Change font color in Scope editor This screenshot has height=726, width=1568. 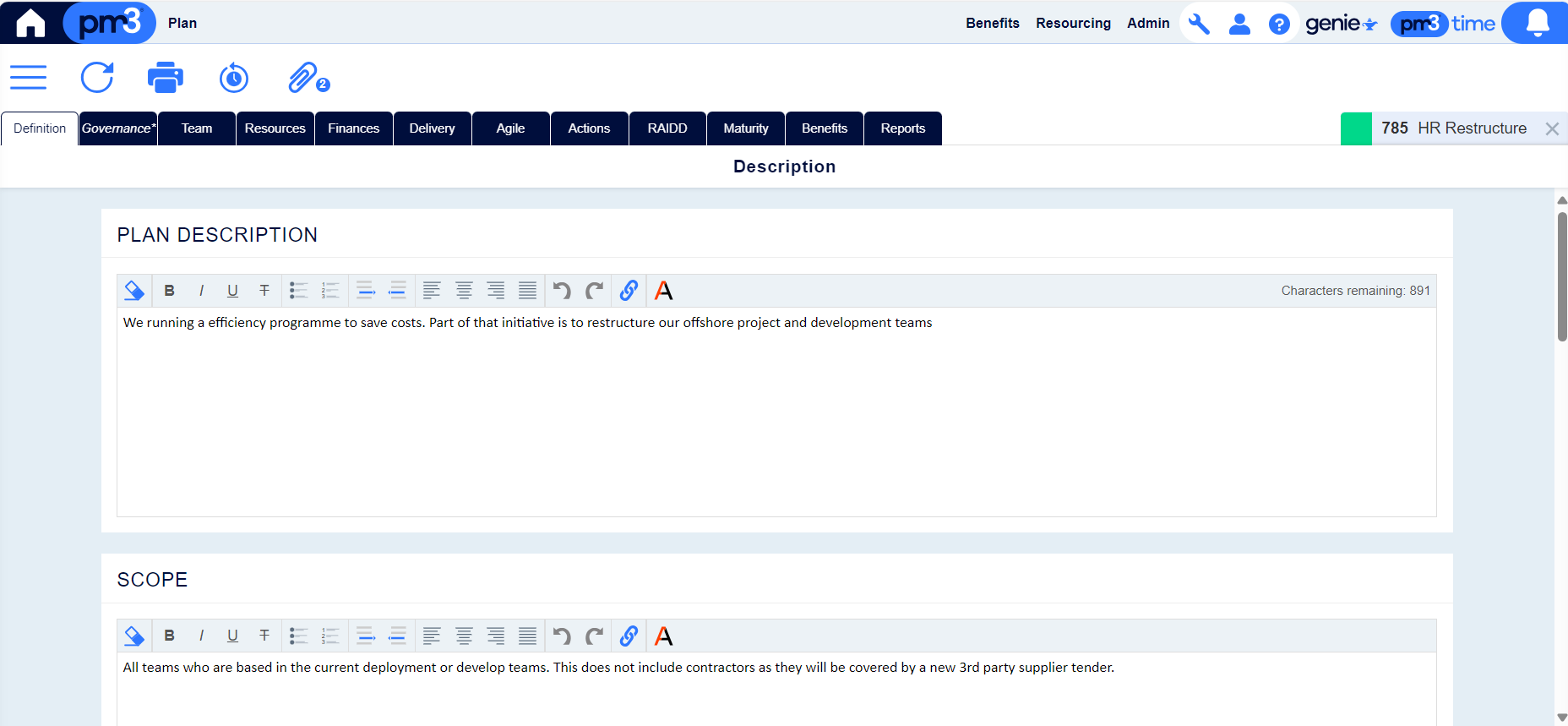tap(664, 636)
